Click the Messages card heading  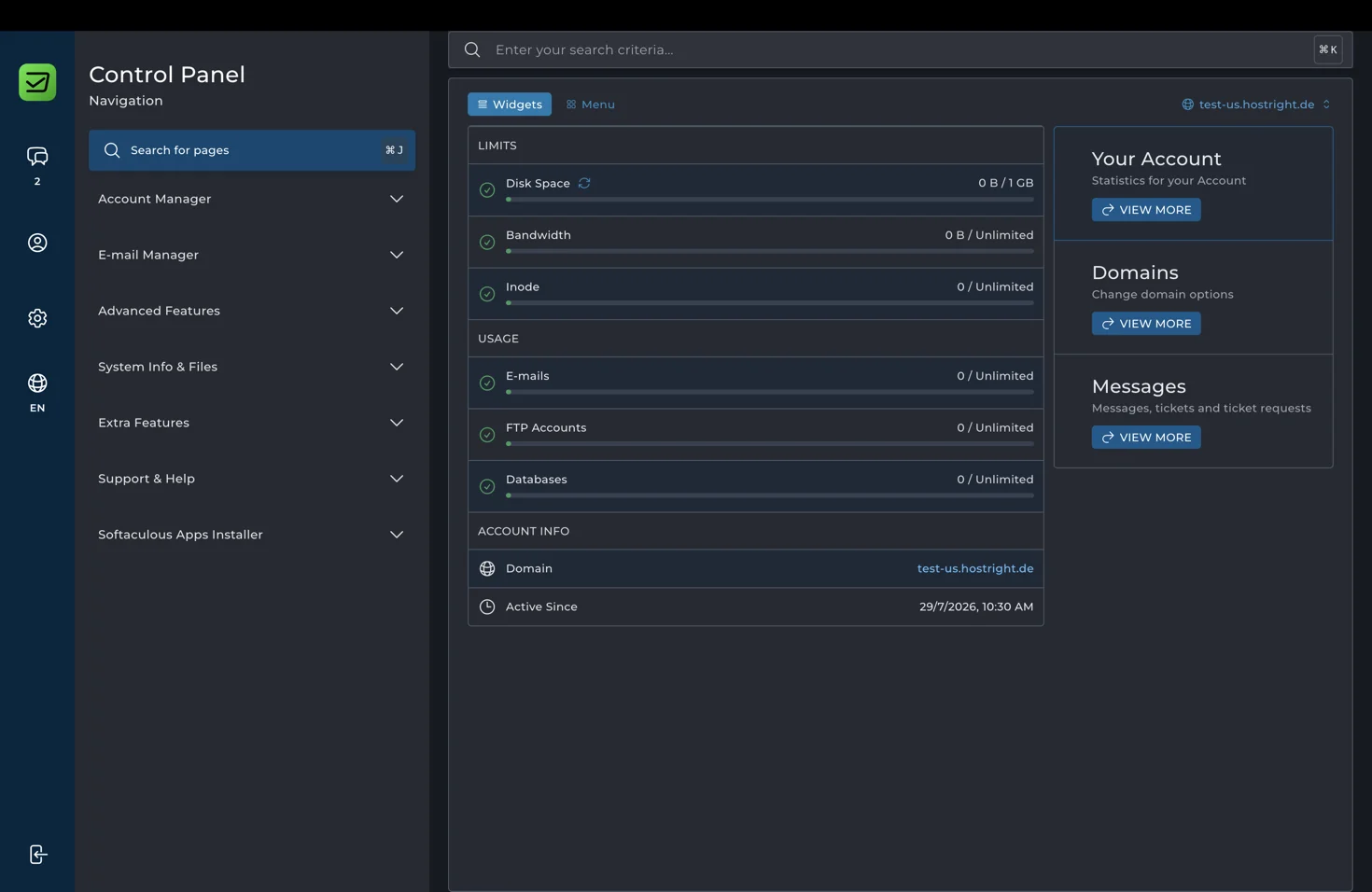[x=1139, y=386]
